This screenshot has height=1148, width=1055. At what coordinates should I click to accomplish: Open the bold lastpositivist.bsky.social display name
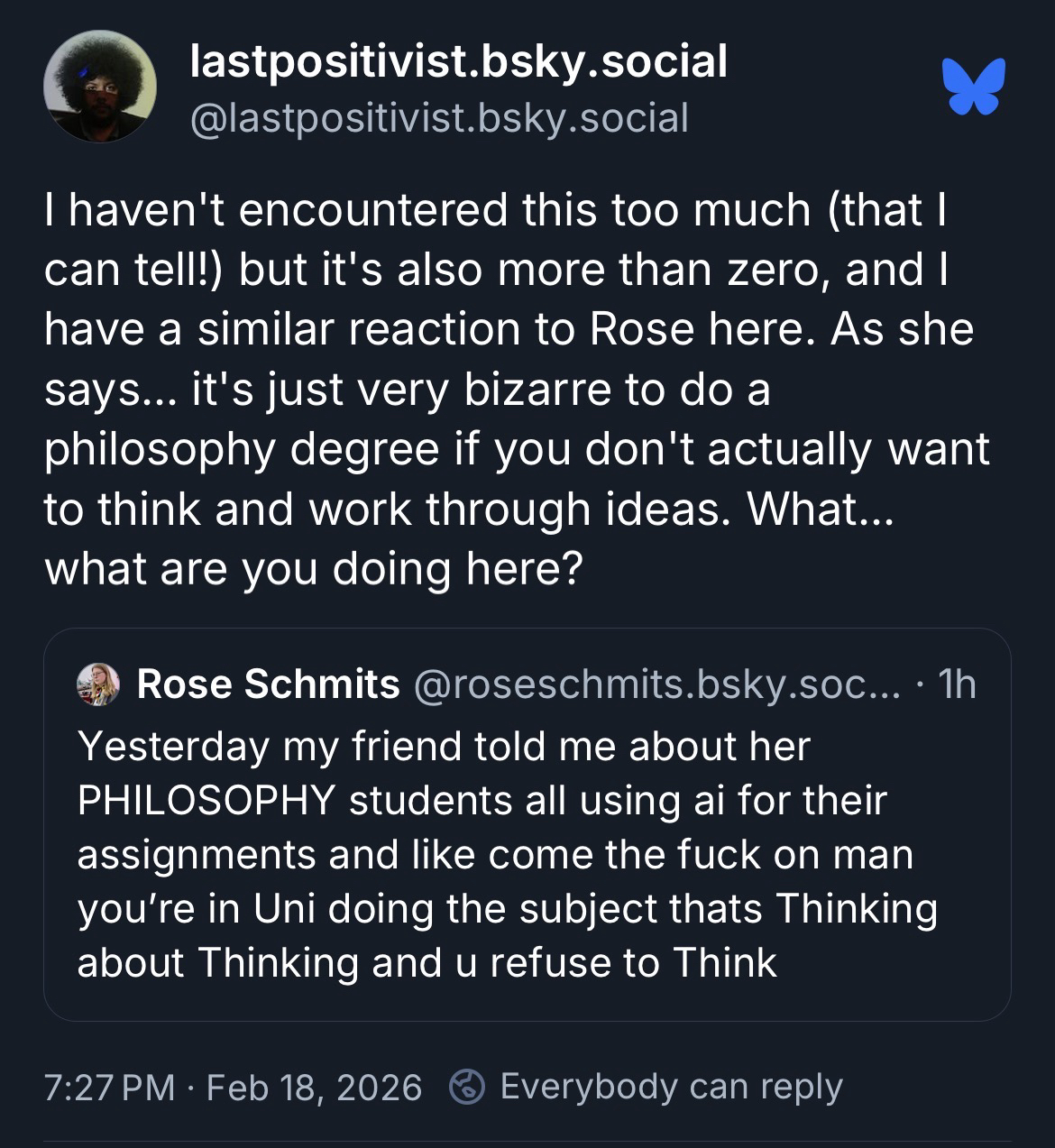tap(458, 61)
